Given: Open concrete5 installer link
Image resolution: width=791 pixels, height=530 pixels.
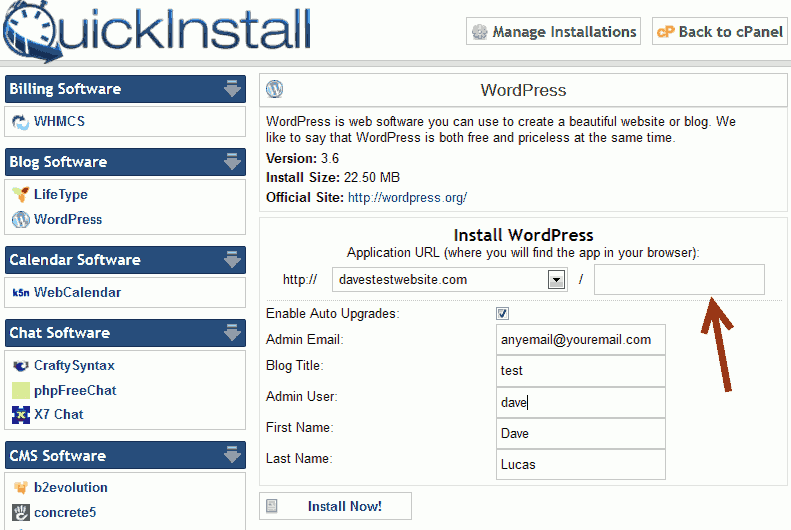Looking at the screenshot, I should pos(65,512).
